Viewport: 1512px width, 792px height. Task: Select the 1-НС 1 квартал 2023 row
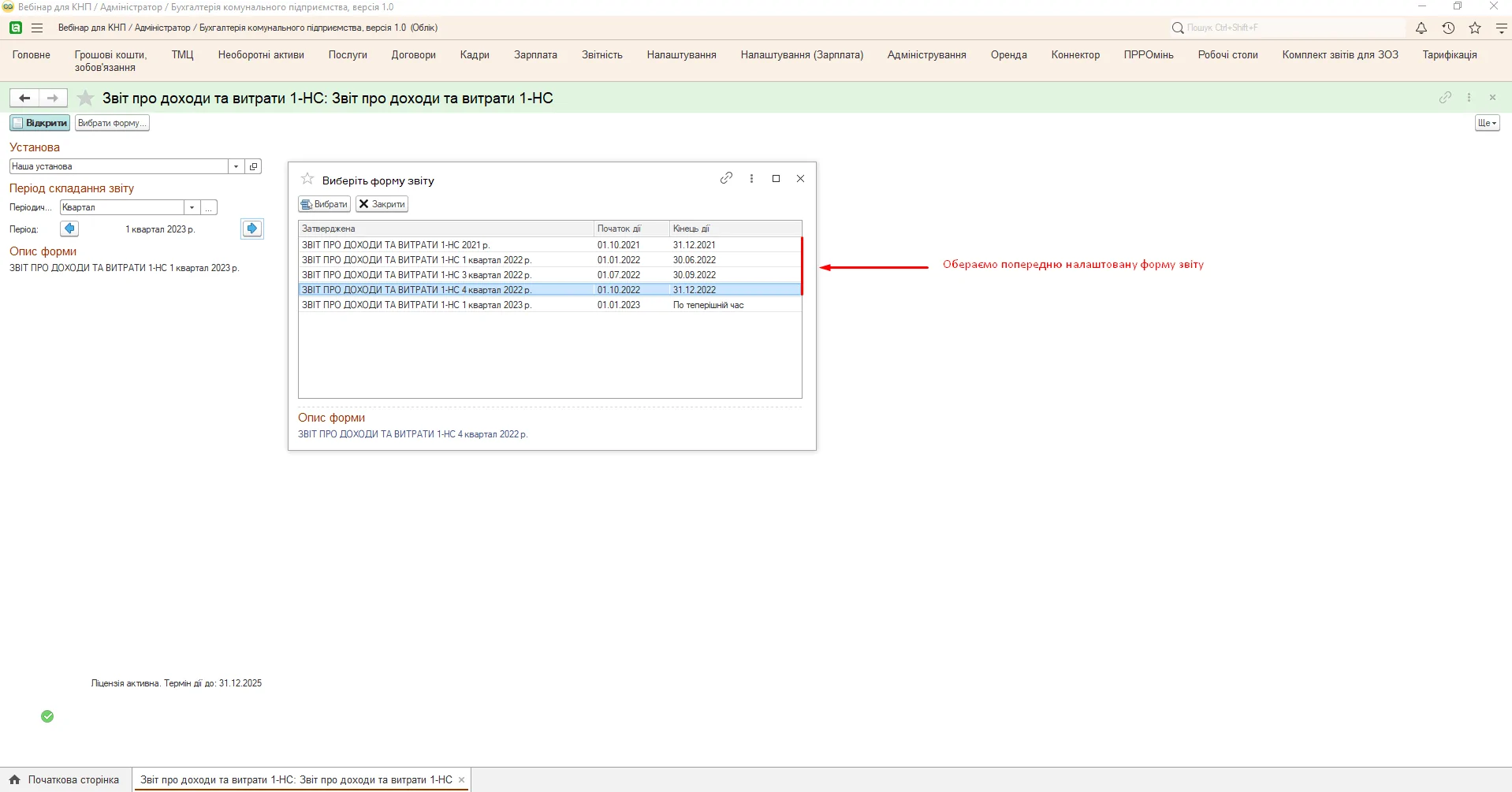[550, 305]
